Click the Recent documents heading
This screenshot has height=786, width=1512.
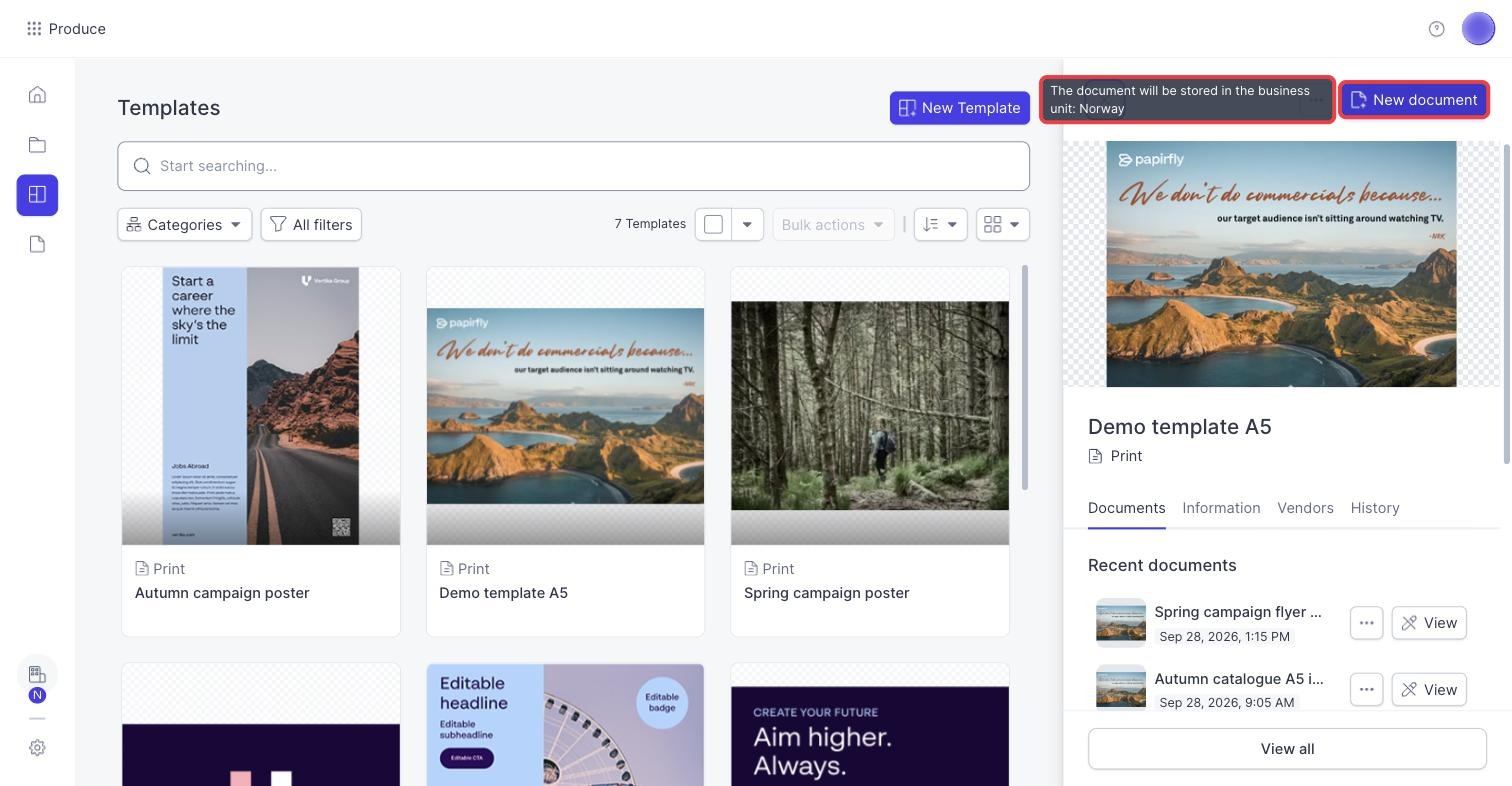tap(1162, 565)
